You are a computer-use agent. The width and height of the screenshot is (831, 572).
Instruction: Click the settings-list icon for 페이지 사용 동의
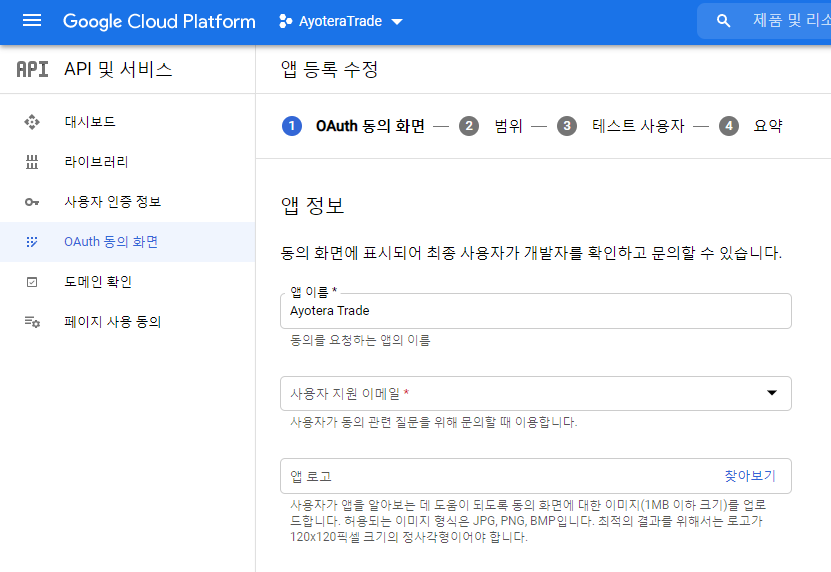pyautogui.click(x=32, y=322)
